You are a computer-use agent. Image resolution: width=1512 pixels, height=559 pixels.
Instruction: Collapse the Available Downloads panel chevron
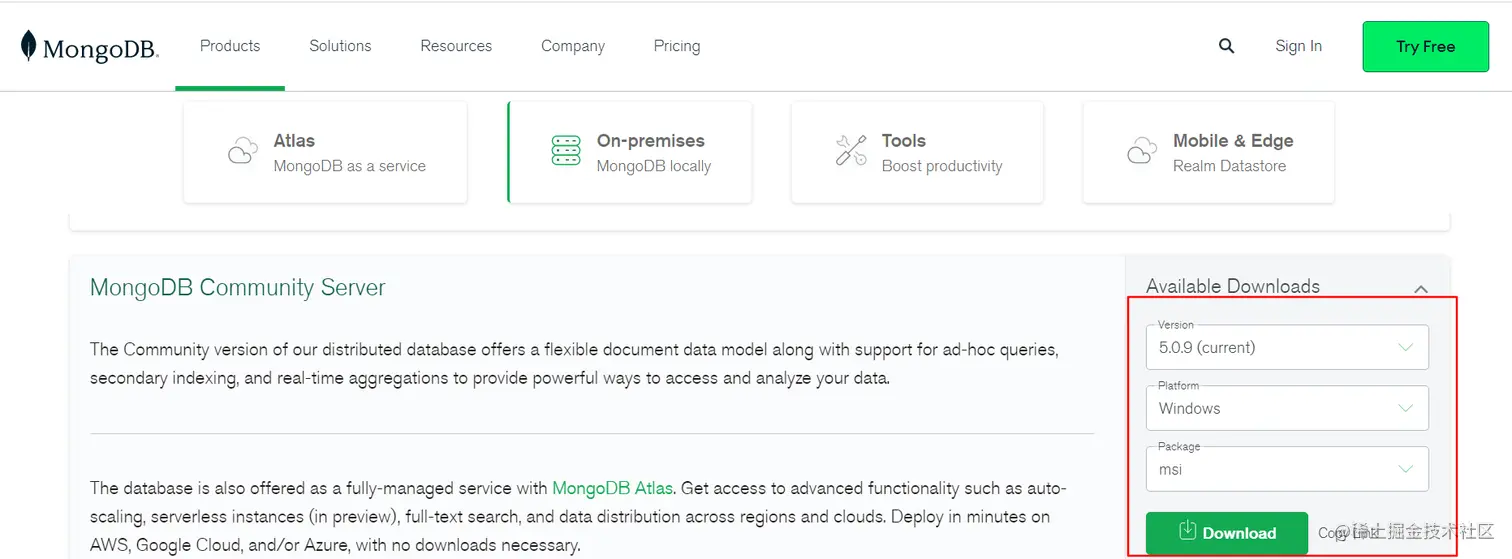pyautogui.click(x=1421, y=288)
